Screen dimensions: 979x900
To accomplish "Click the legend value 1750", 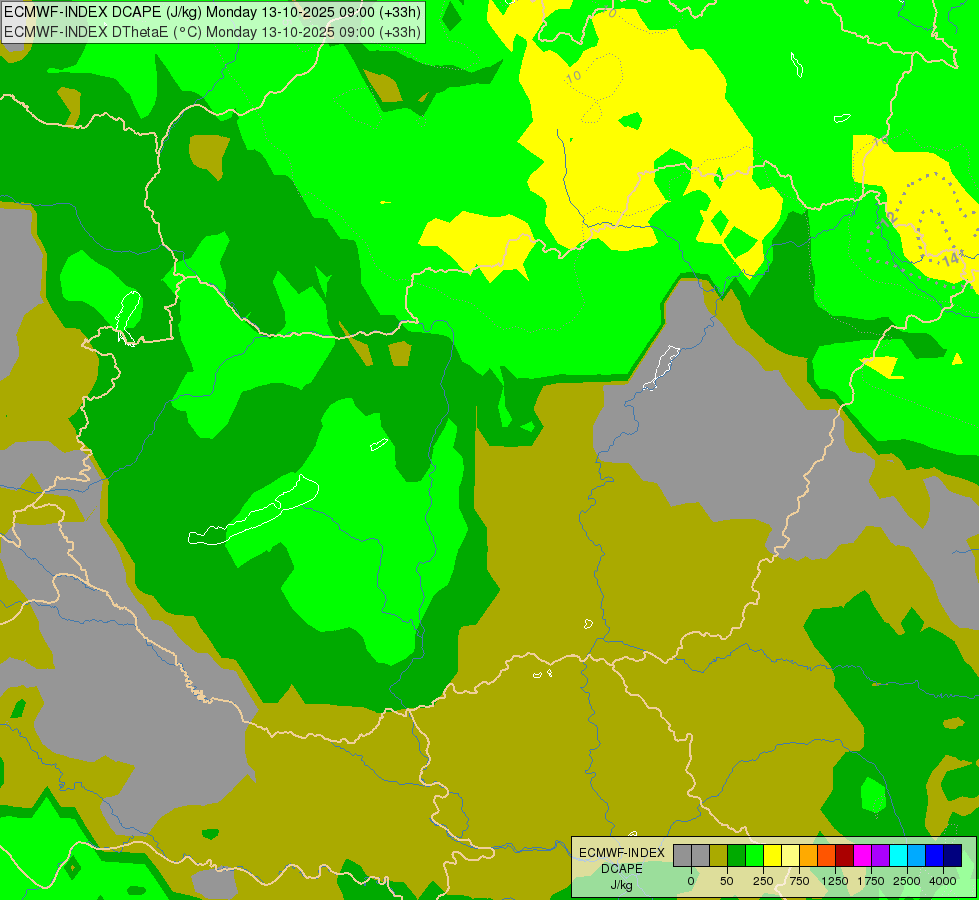I will [x=871, y=881].
